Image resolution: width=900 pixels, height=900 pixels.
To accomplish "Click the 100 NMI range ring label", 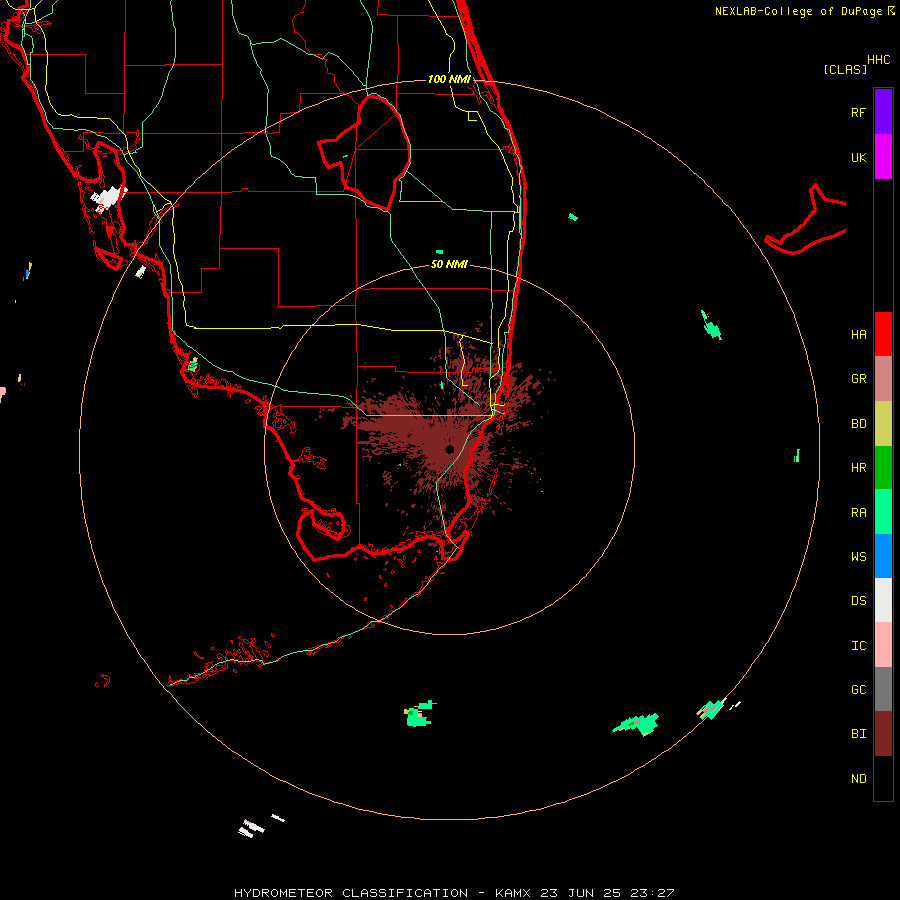I will 449,79.
